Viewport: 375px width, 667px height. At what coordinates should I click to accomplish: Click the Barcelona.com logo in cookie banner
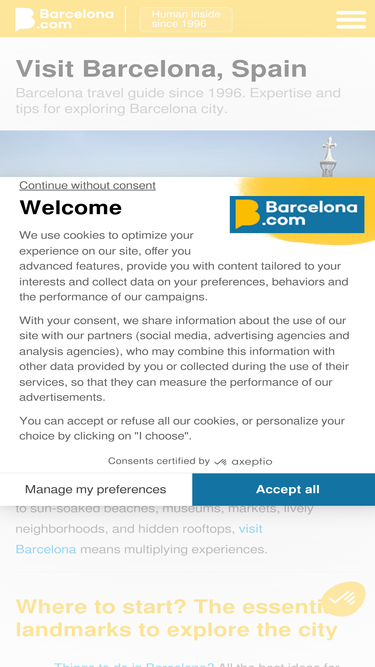(x=297, y=214)
